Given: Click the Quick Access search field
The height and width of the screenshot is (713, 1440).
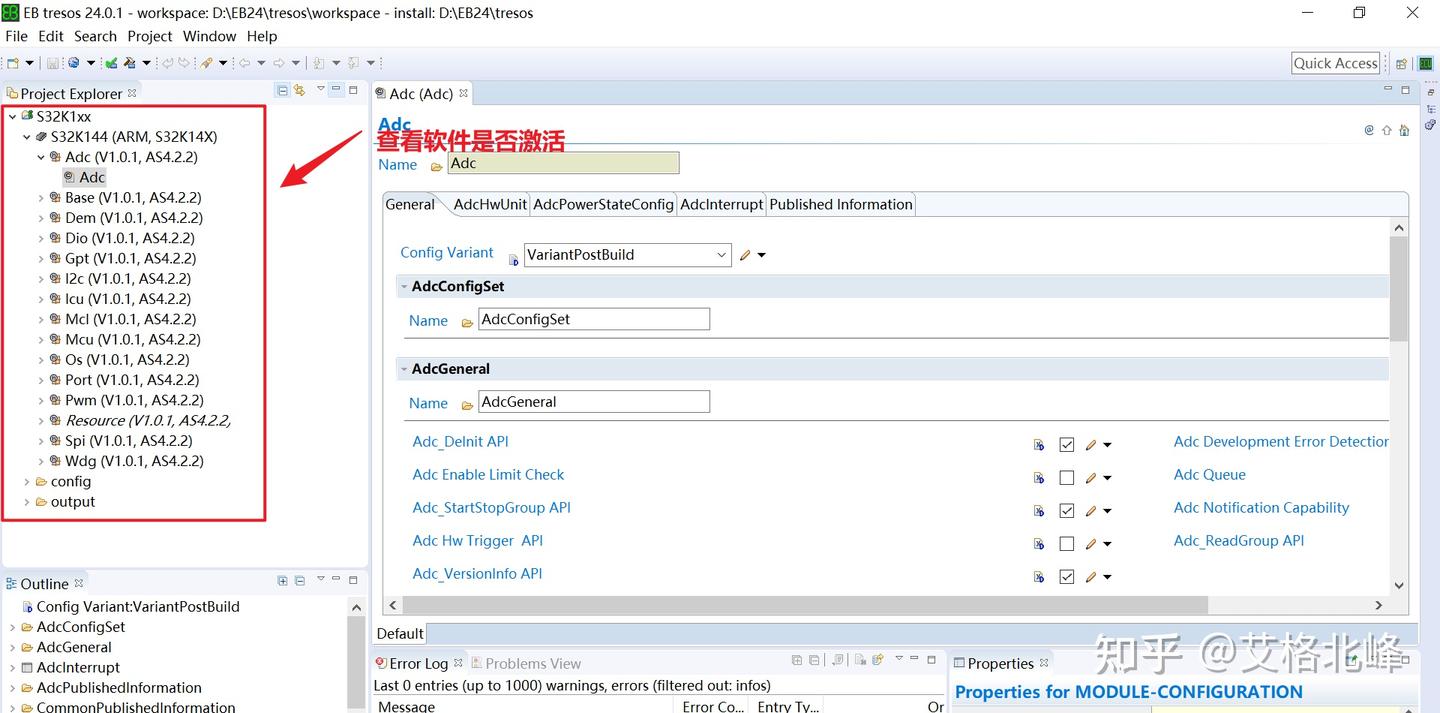Looking at the screenshot, I should (x=1336, y=63).
